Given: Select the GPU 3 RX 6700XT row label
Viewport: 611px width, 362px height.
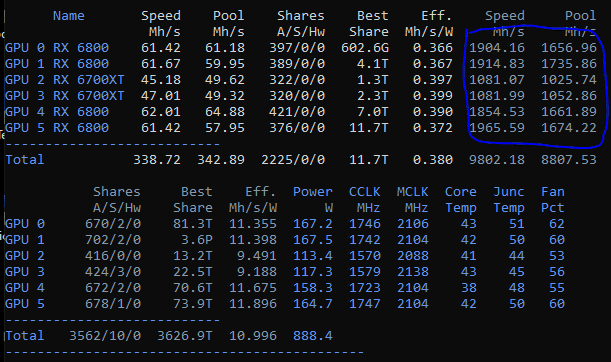Looking at the screenshot, I should coord(64,96).
